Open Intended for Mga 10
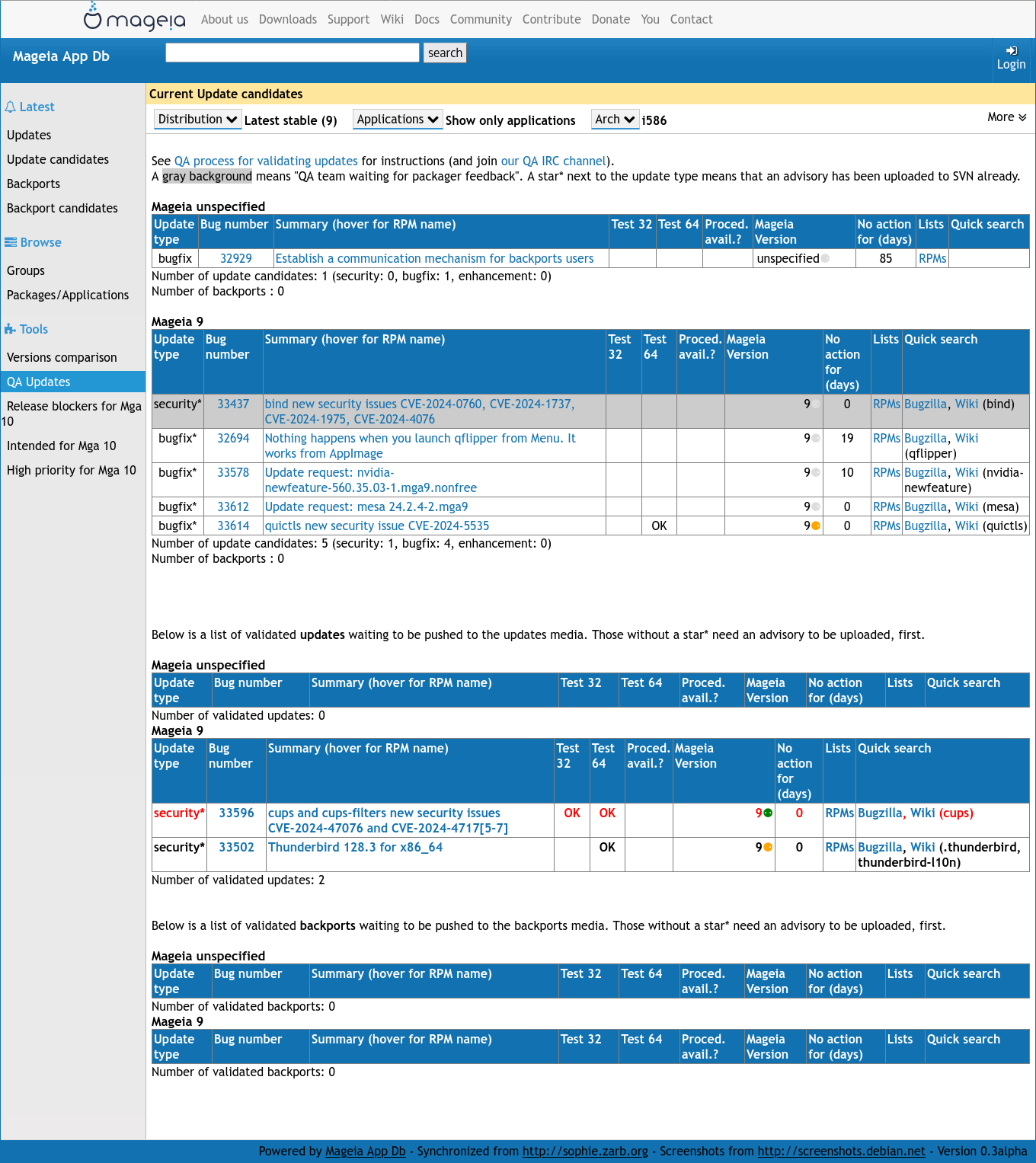 click(62, 446)
